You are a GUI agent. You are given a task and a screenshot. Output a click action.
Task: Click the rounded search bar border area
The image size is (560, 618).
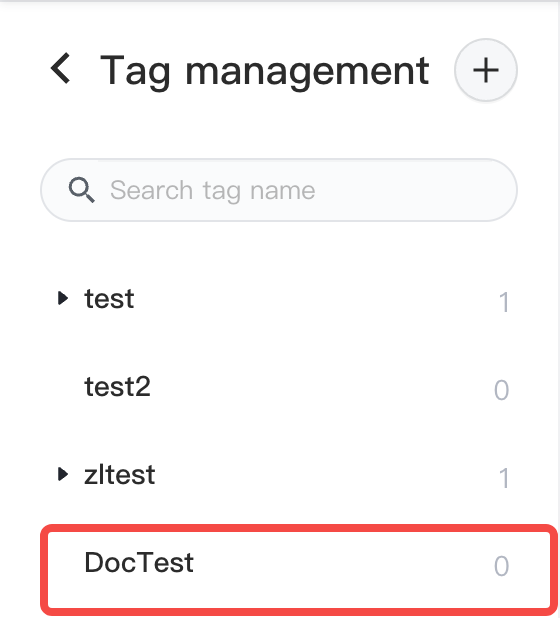(279, 190)
